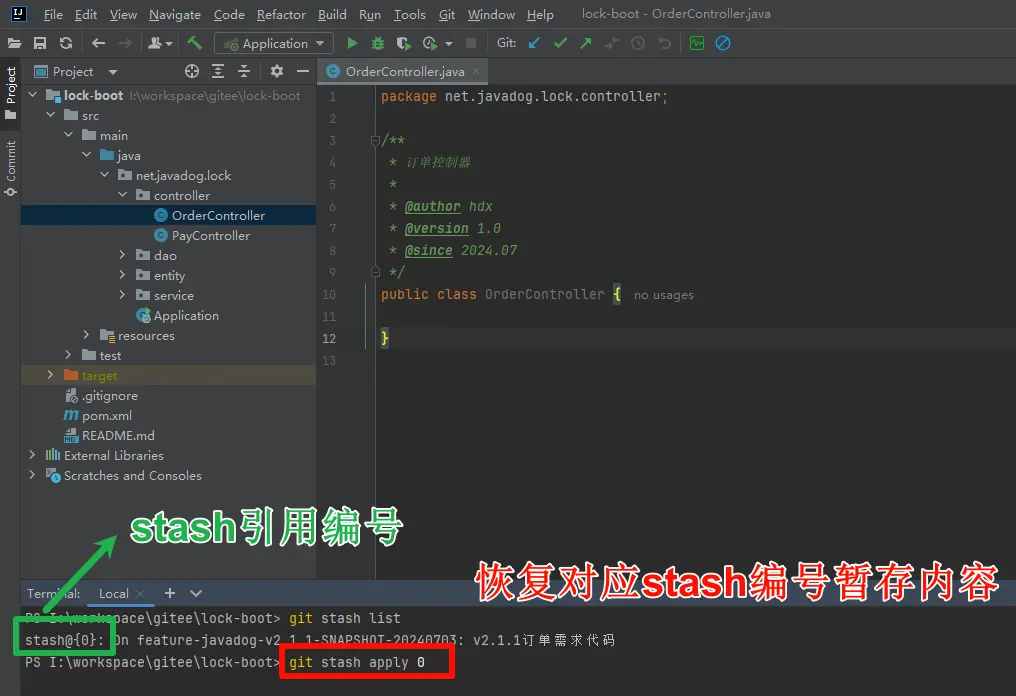
Task: Start debugging with the bug icon
Action: tap(378, 43)
